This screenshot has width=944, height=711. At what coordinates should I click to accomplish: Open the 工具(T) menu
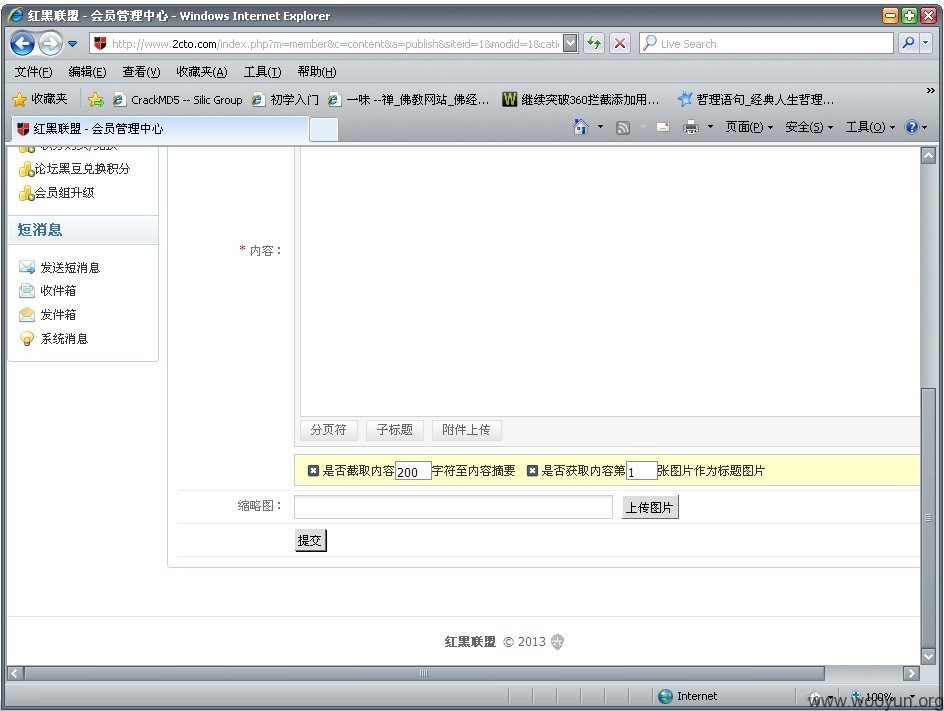pyautogui.click(x=262, y=72)
